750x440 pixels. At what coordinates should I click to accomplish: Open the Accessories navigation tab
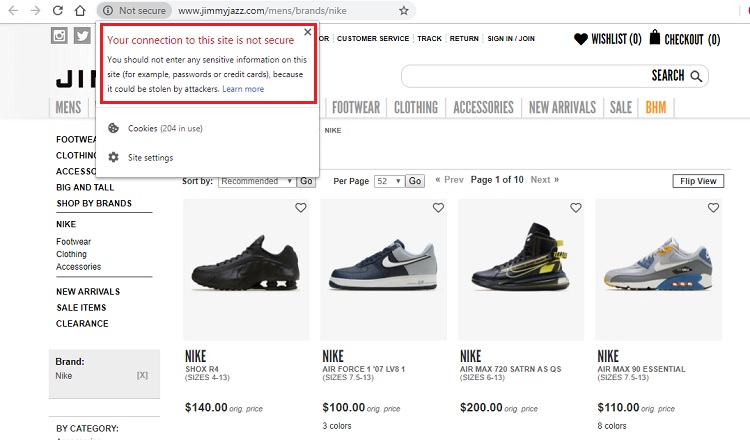pos(483,107)
